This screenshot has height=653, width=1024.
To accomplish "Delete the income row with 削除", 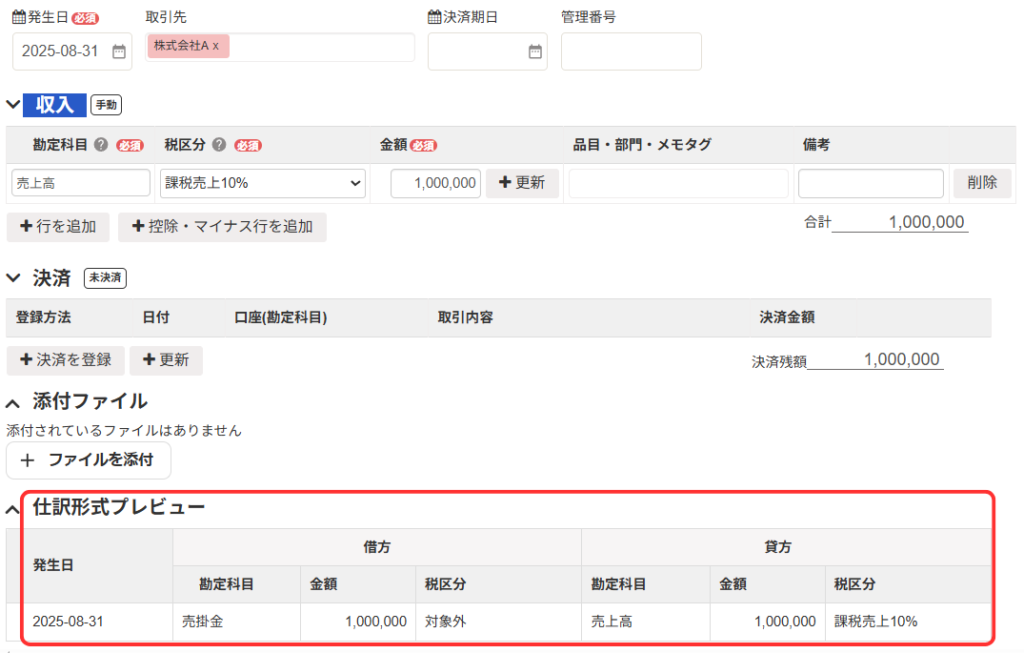I will (x=981, y=183).
